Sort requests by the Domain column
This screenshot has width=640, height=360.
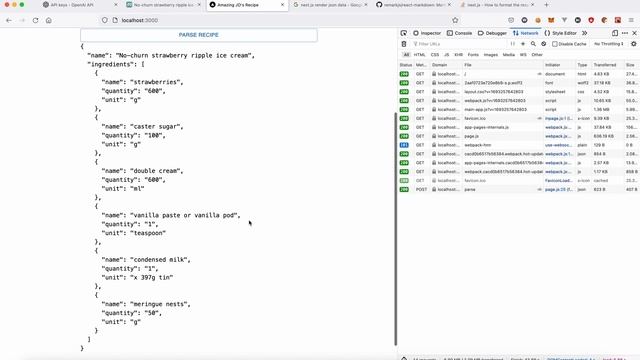446,65
